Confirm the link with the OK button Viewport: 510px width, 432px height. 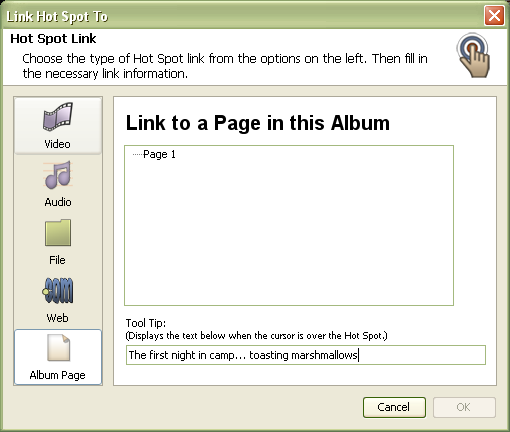[464, 407]
